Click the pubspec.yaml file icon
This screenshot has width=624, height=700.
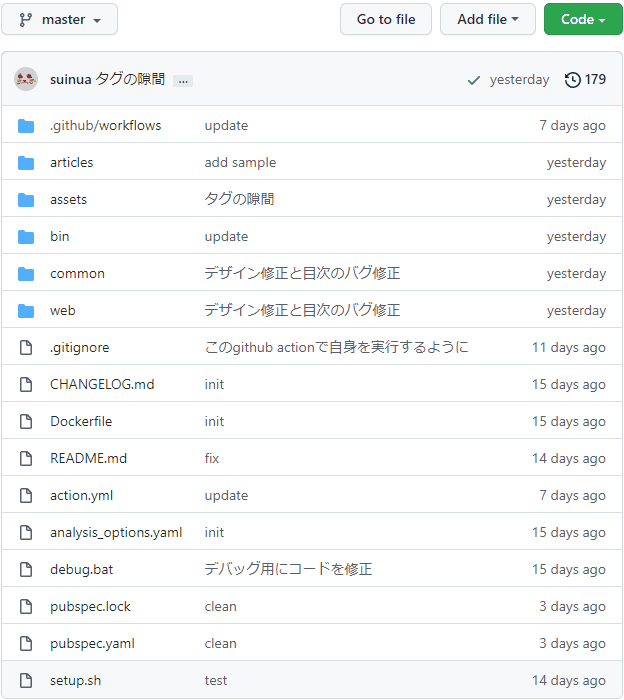point(26,644)
